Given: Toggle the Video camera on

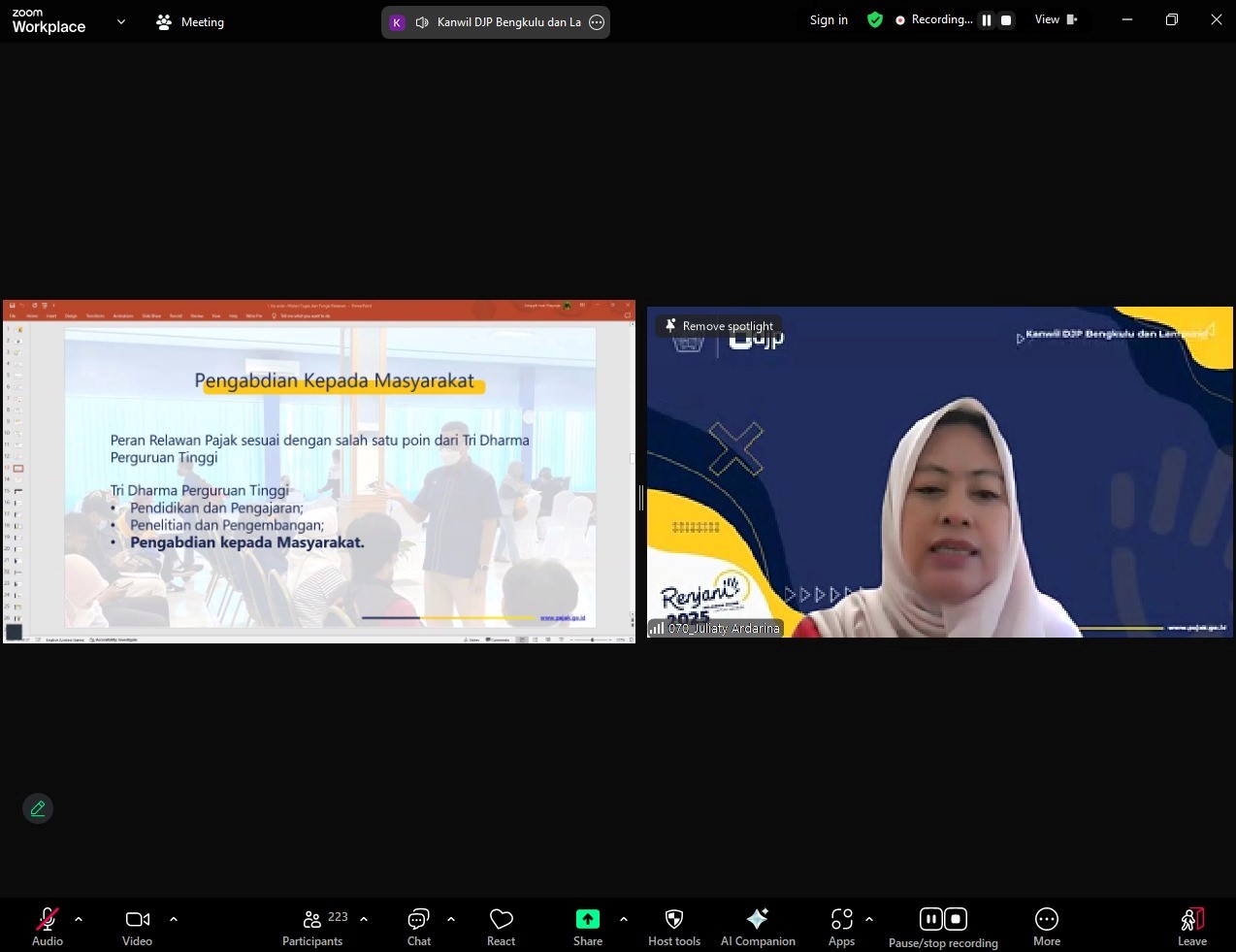Looking at the screenshot, I should click(137, 926).
